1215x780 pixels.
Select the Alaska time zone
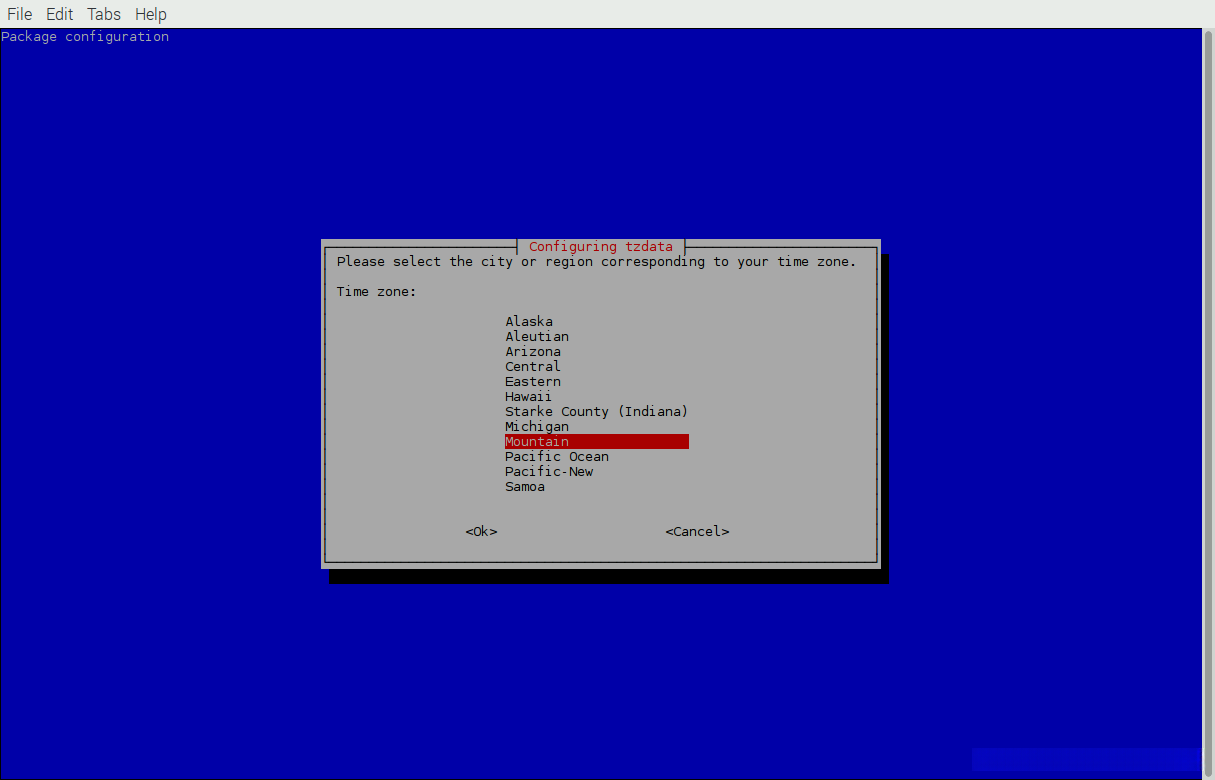point(529,322)
